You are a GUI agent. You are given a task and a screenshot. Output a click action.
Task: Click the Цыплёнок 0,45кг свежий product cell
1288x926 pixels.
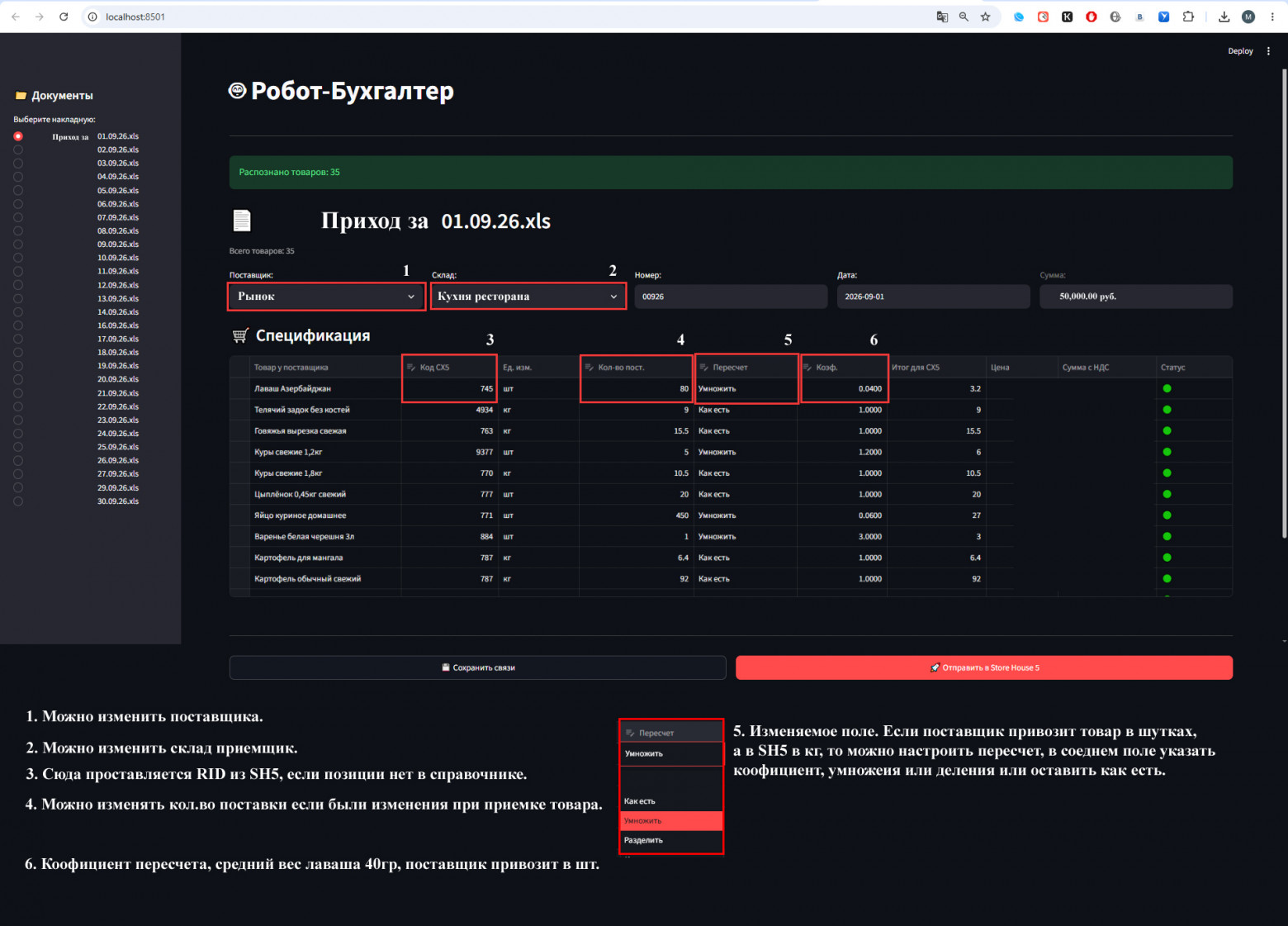coord(325,495)
